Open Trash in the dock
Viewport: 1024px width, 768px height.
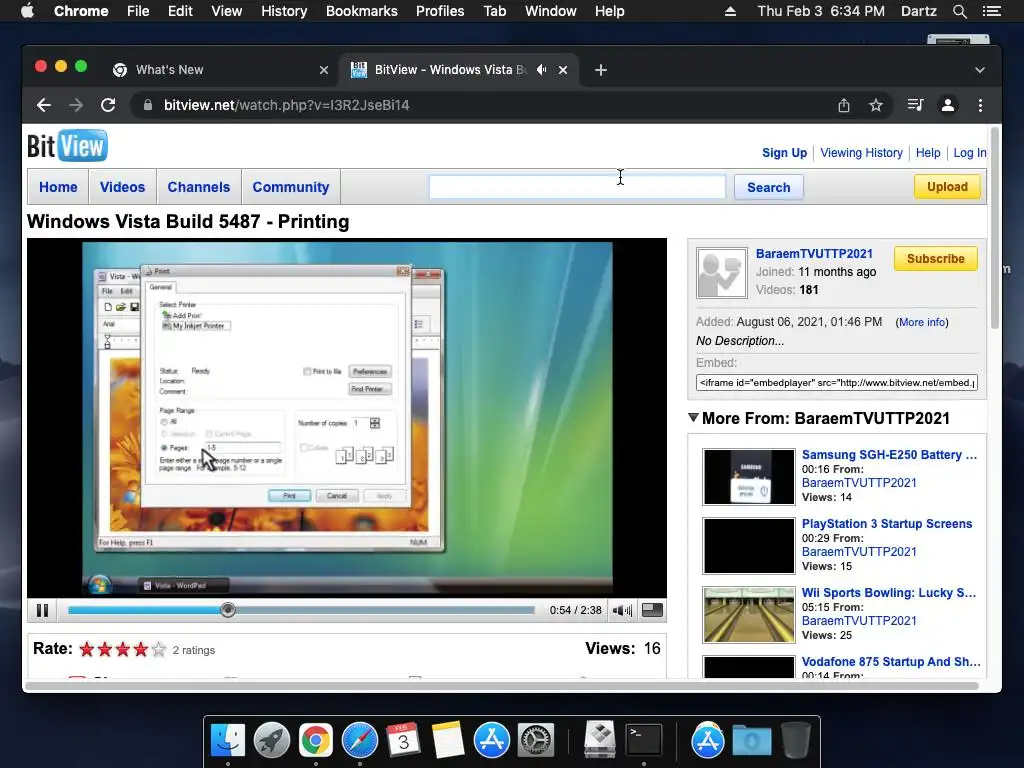coord(795,740)
